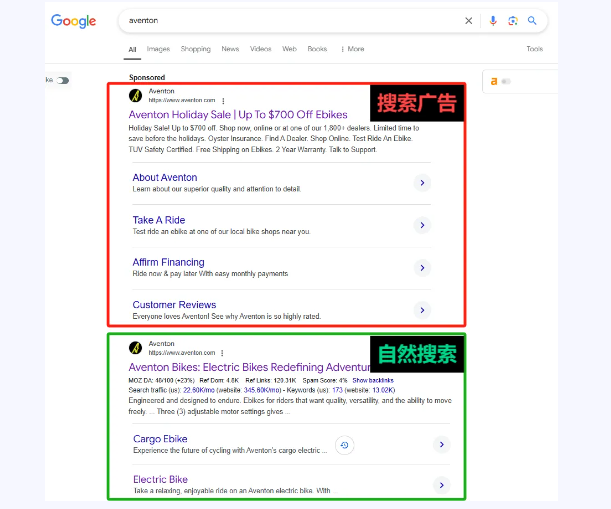Click the organic result URL https://www.aventon.com
Screen dimensions: 611x509
click(182, 353)
